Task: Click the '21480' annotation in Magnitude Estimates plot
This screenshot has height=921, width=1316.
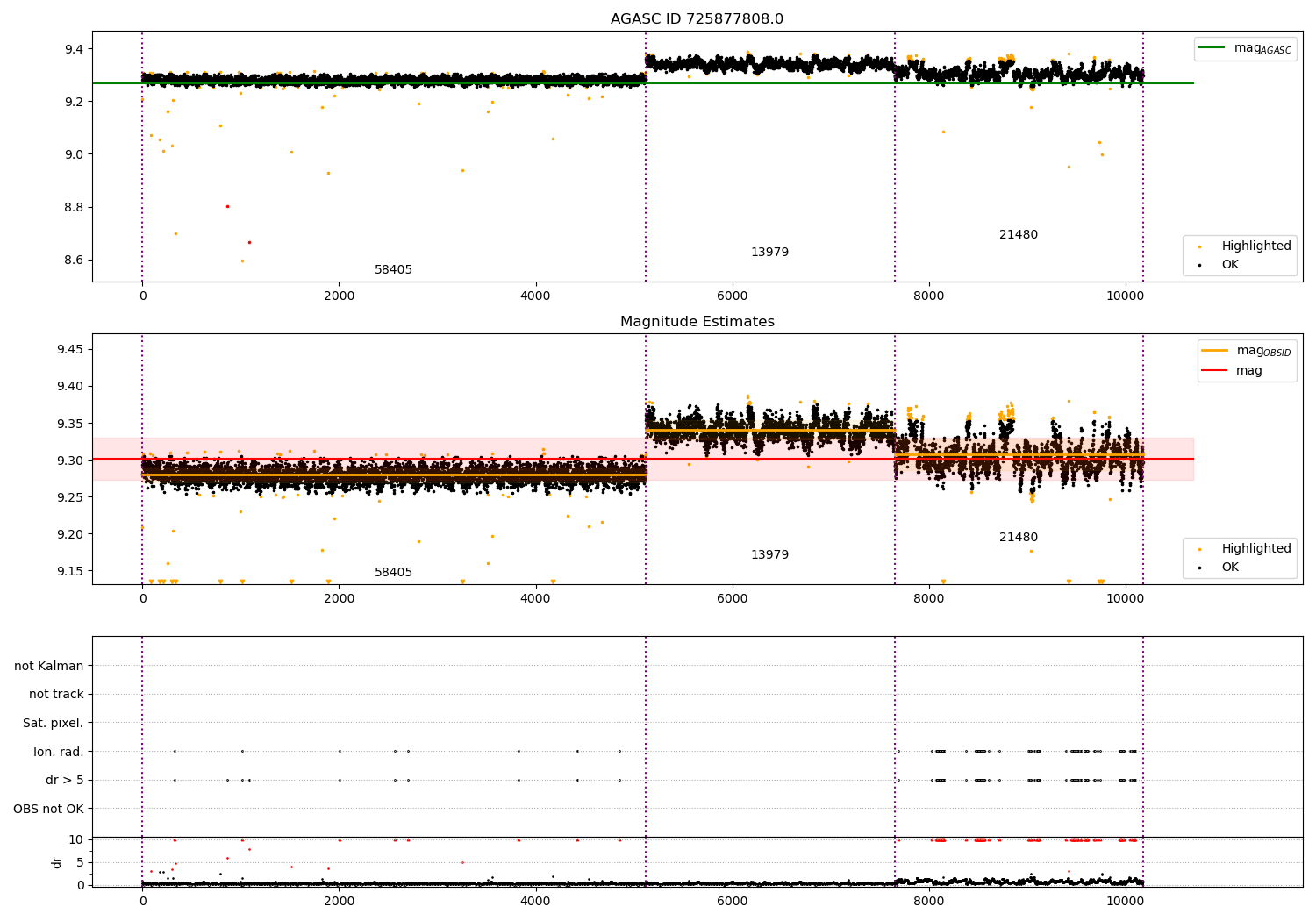Action: [1019, 538]
